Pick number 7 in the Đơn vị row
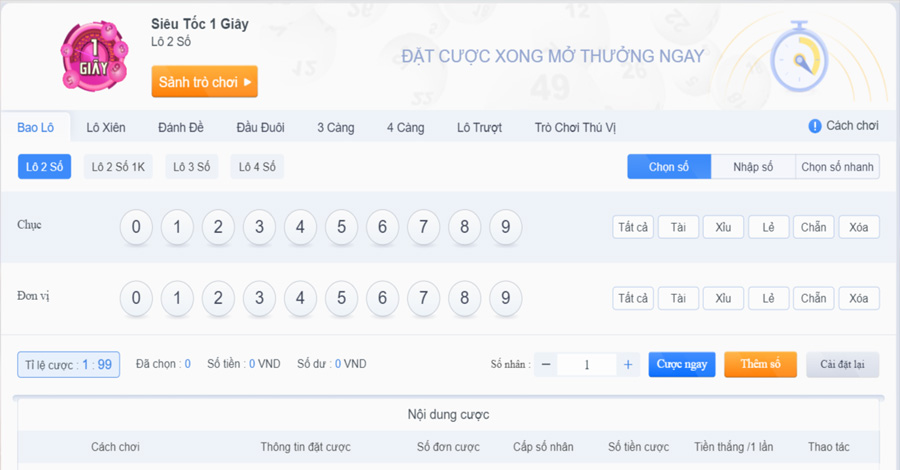 pos(424,298)
